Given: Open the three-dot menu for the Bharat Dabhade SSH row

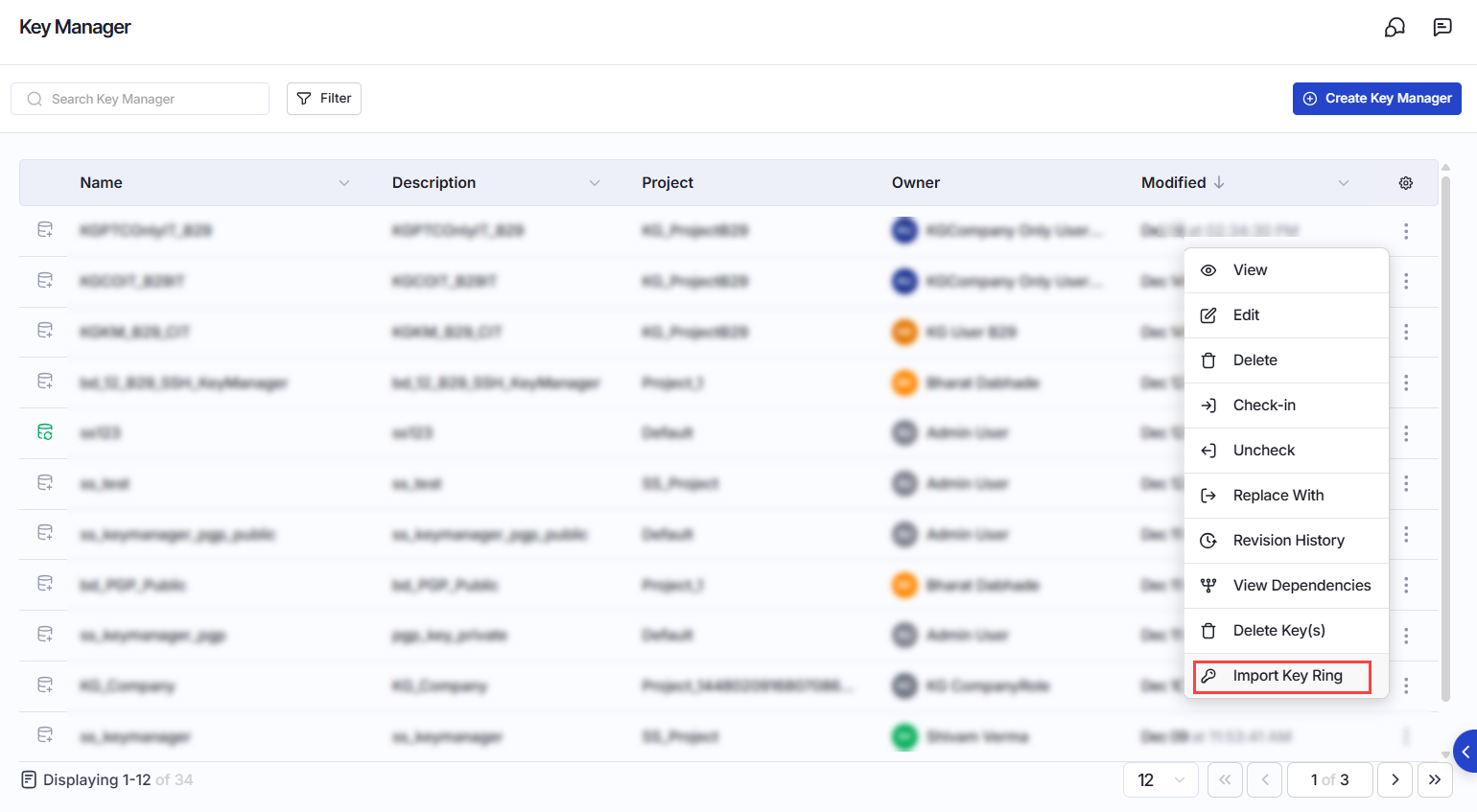Looking at the screenshot, I should tap(1406, 383).
